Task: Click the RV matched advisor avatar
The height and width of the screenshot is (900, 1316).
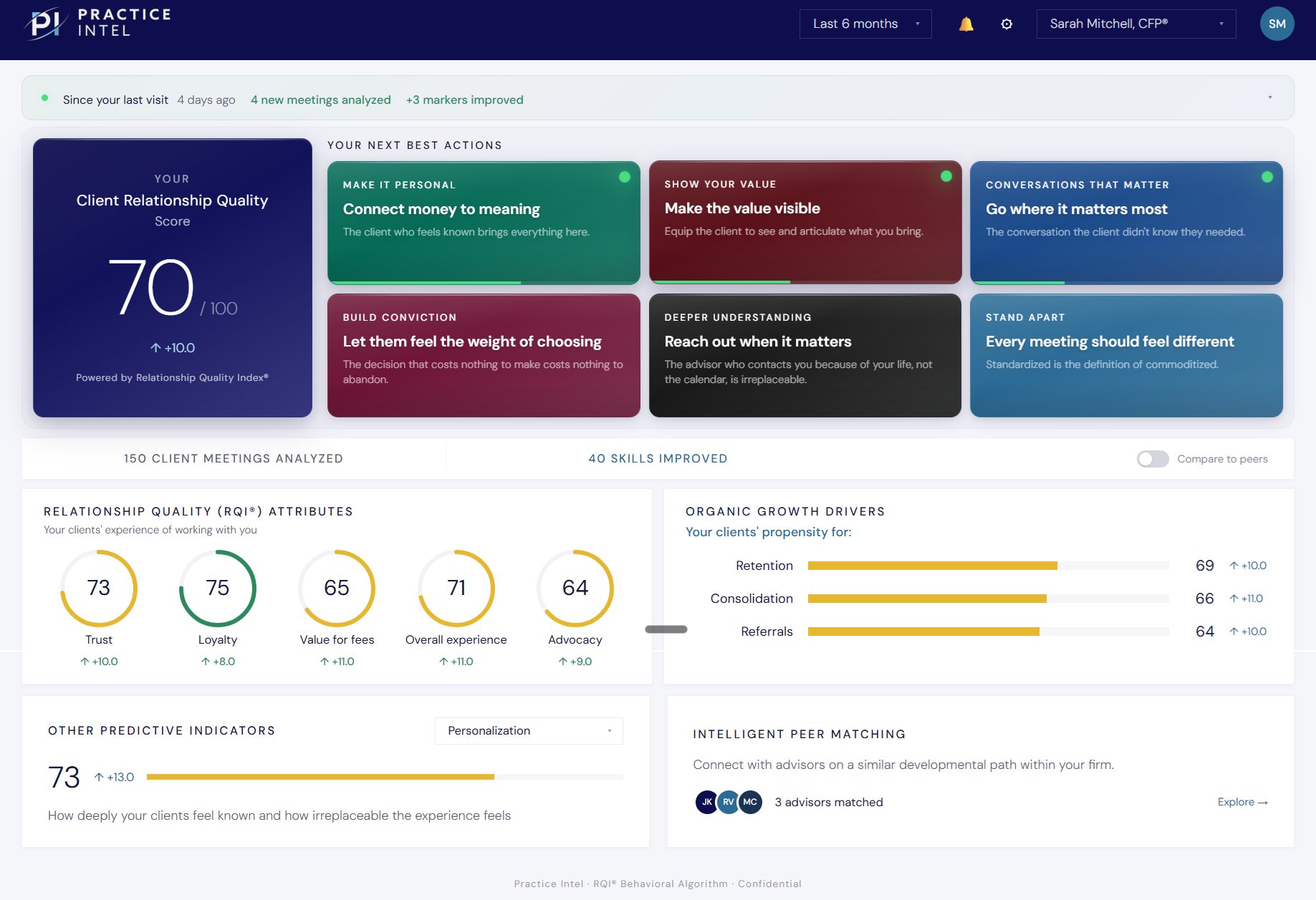Action: (729, 802)
